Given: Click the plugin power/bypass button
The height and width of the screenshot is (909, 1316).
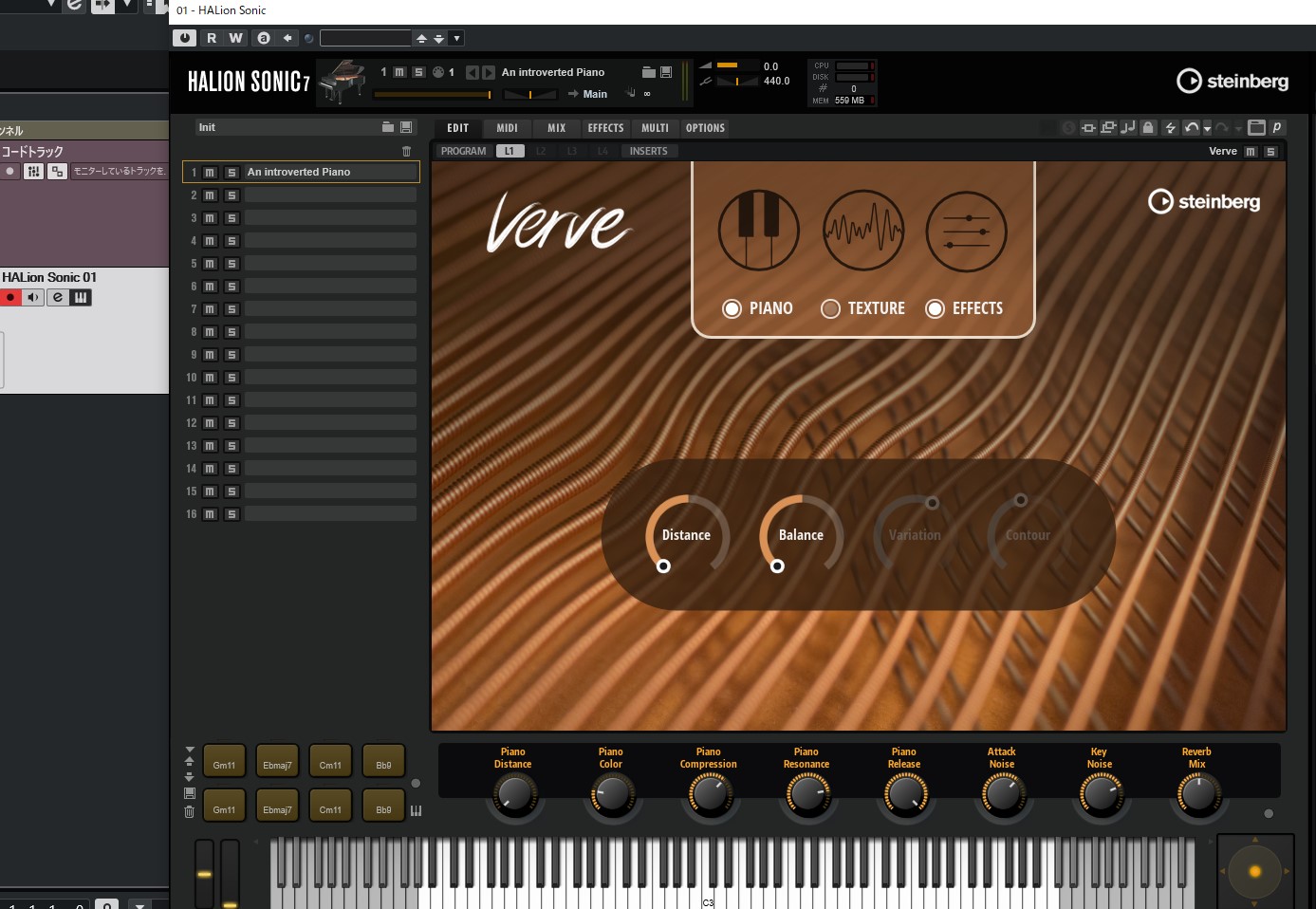Looking at the screenshot, I should click(184, 38).
